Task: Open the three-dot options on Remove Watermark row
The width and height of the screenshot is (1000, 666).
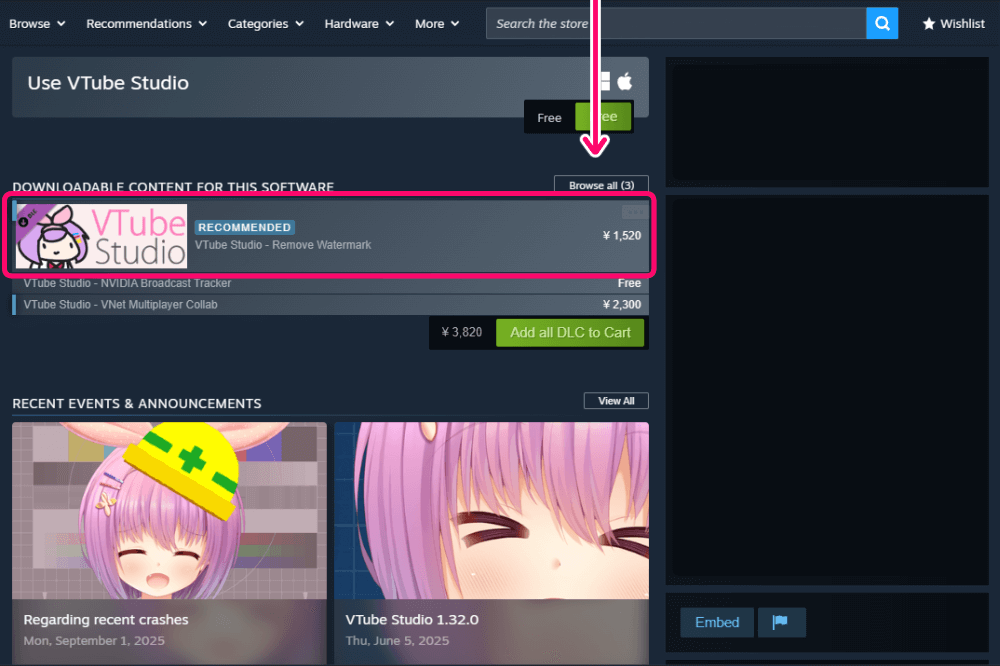Action: [635, 212]
